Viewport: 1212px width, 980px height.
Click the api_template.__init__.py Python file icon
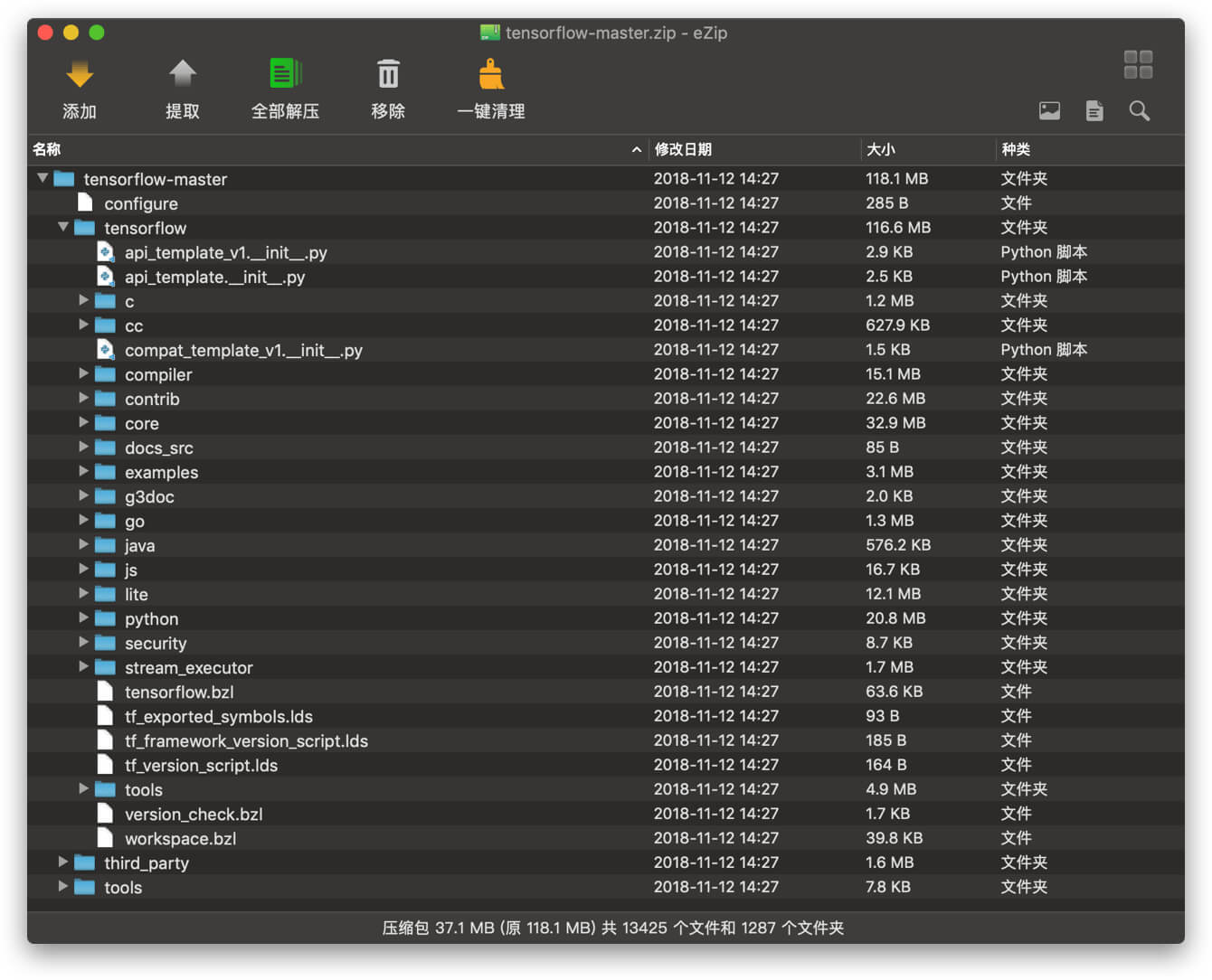click(106, 276)
